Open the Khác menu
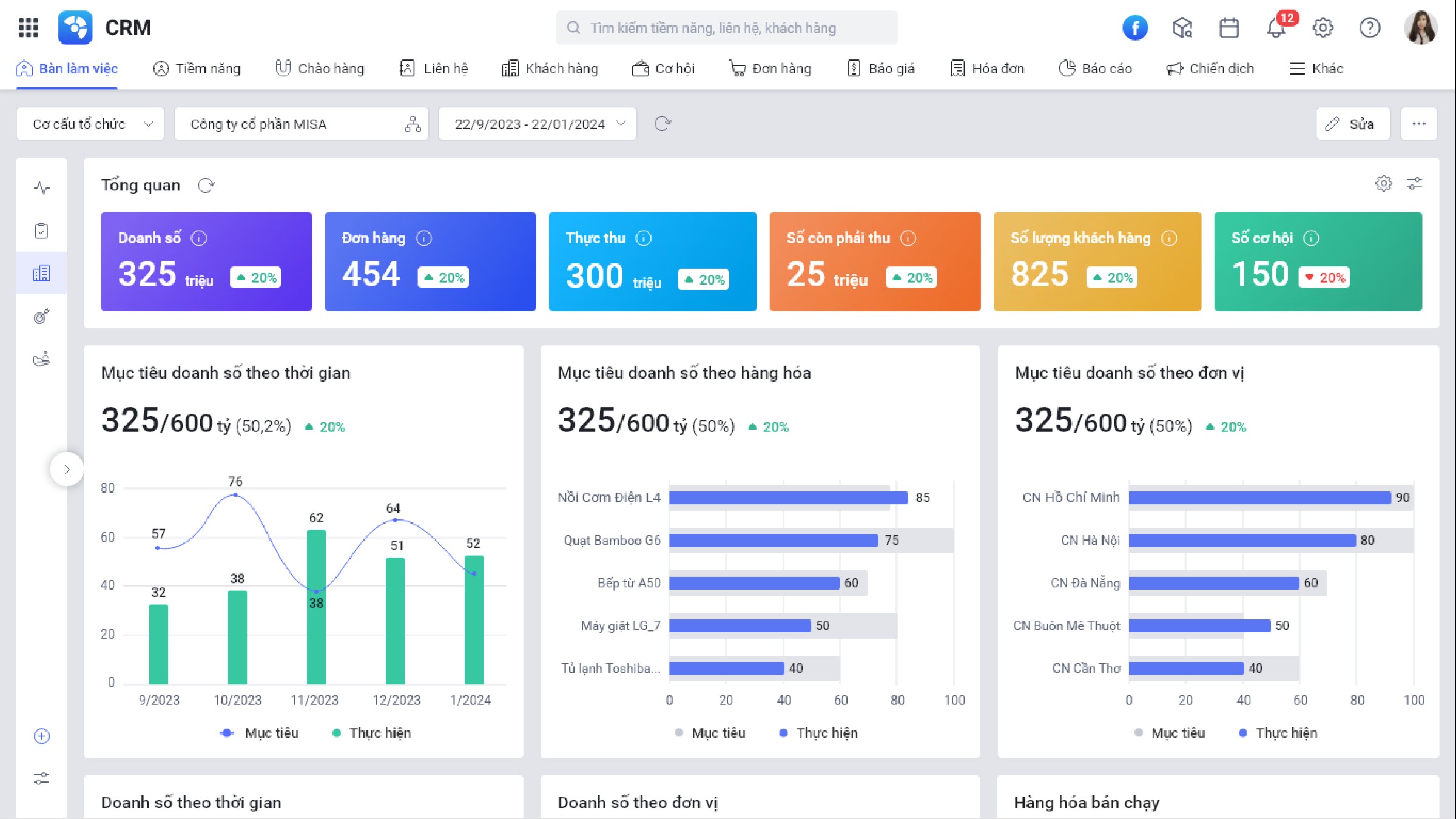 click(x=1316, y=69)
